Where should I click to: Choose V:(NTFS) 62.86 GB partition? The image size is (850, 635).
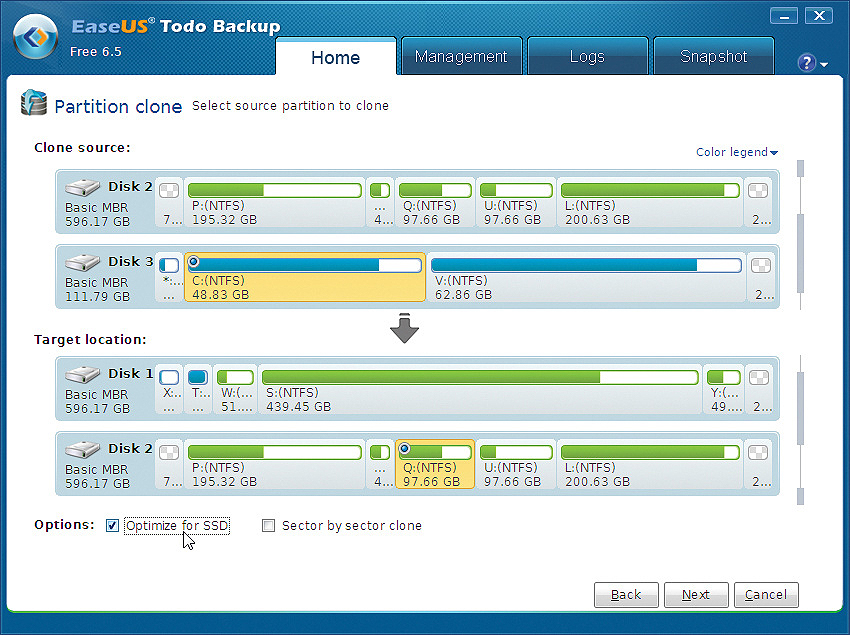[586, 277]
